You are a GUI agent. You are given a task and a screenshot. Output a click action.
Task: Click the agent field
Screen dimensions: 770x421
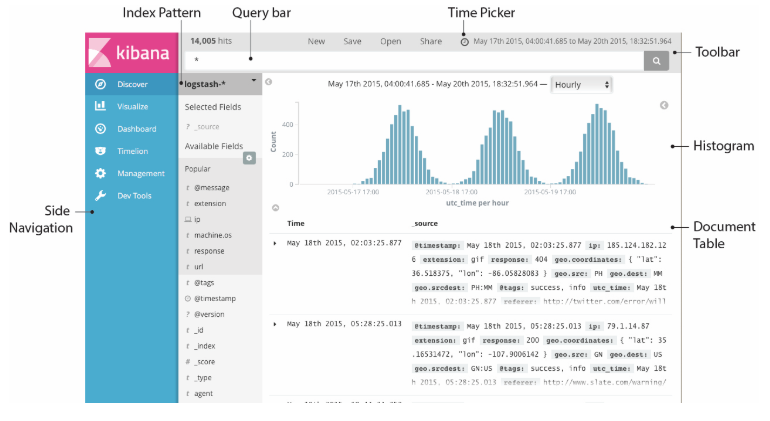point(203,393)
